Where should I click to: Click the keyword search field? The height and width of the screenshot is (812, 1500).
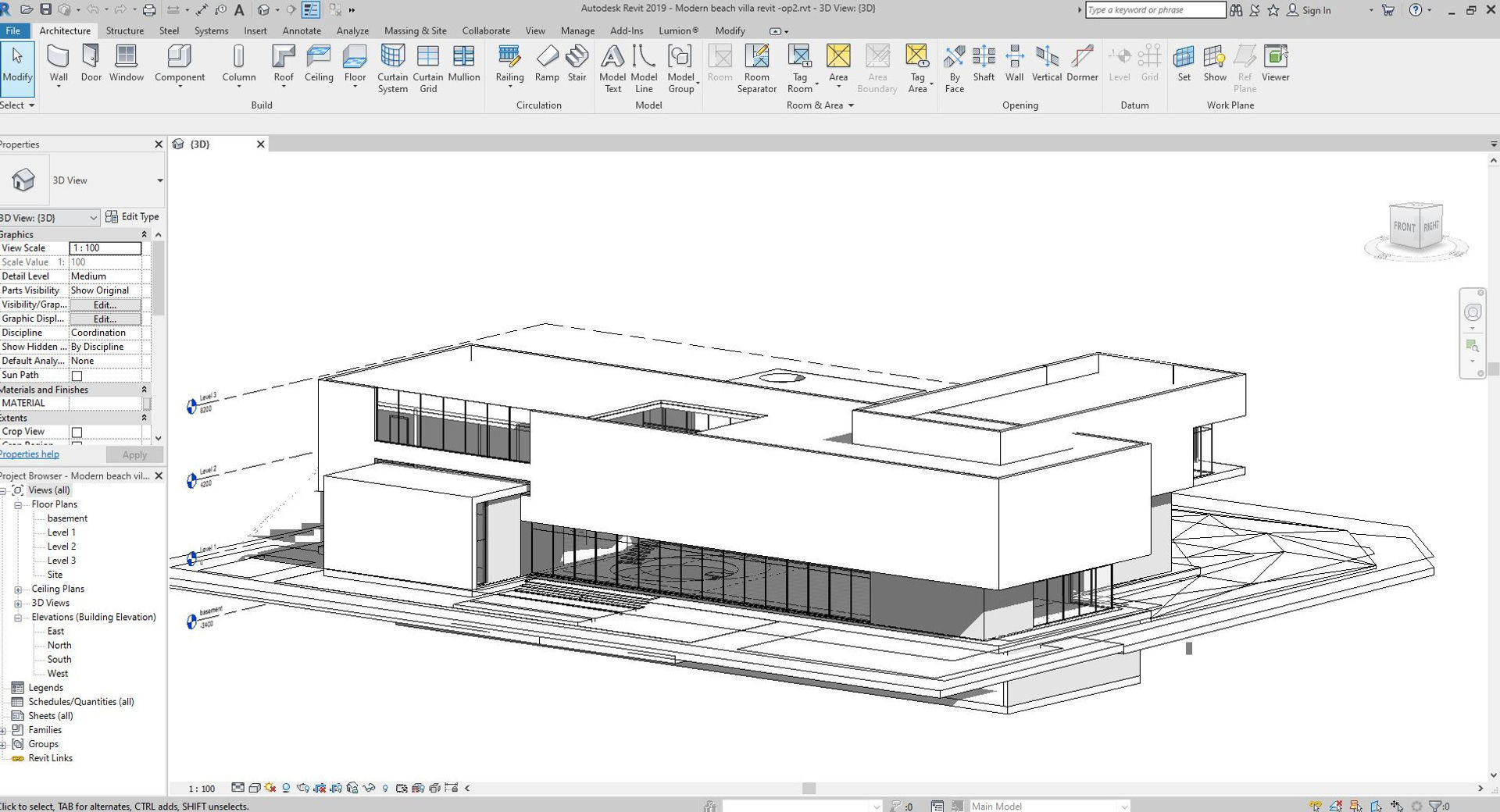coord(1155,10)
